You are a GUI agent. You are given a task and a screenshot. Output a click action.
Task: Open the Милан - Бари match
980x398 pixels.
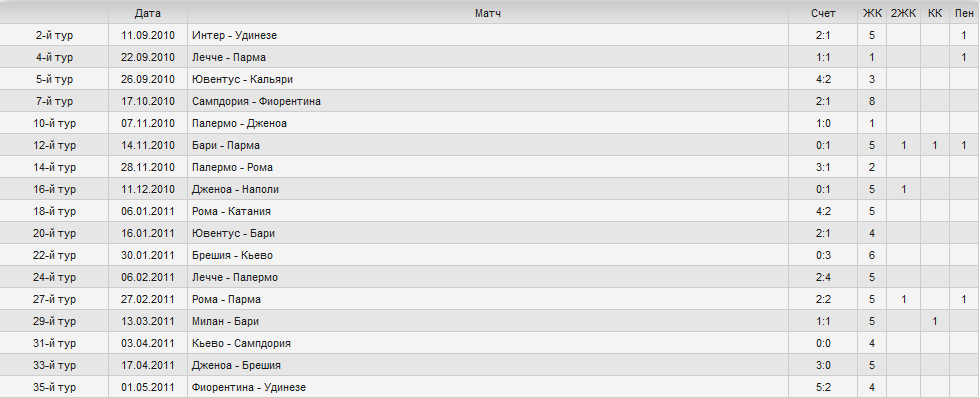pos(226,321)
